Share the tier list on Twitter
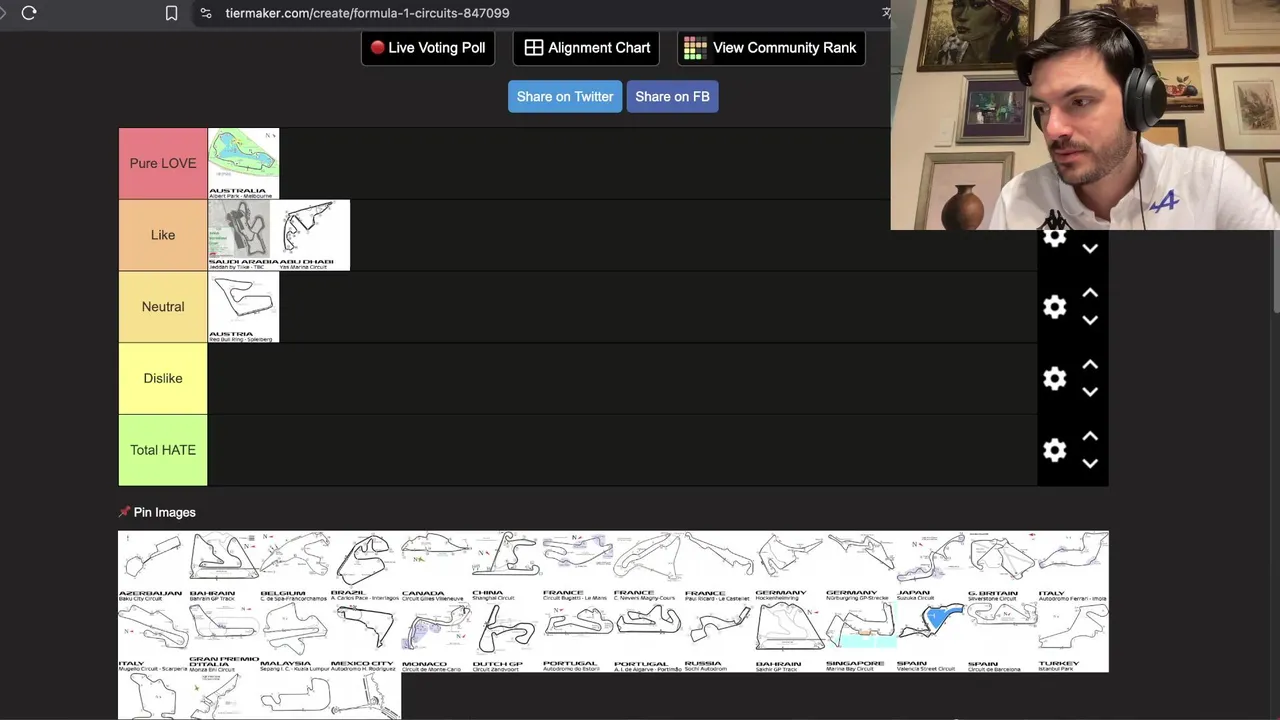The width and height of the screenshot is (1280, 720). pos(565,97)
